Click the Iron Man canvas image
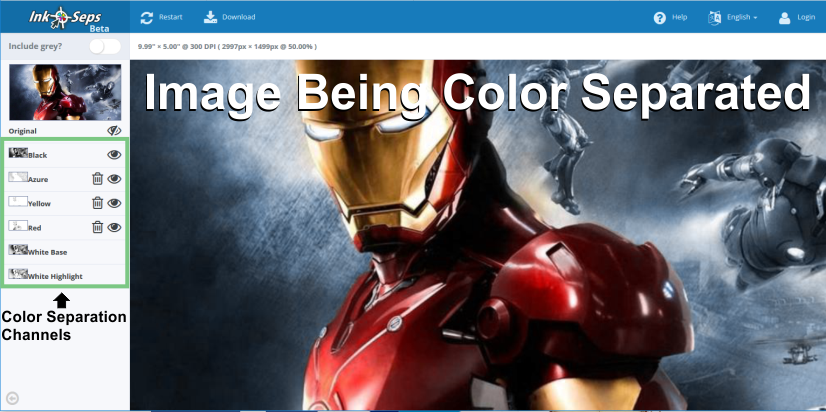 point(478,235)
